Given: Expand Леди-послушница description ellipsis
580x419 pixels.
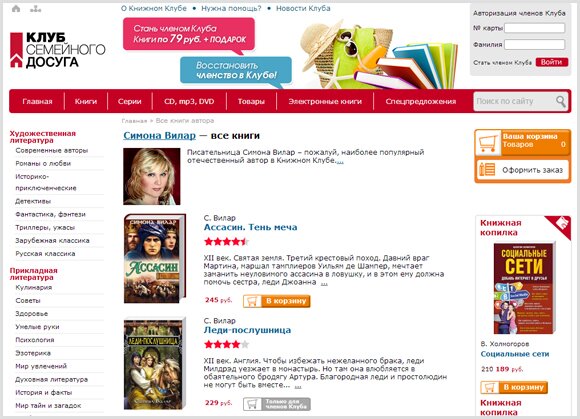Looking at the screenshot, I should pyautogui.click(x=298, y=386).
